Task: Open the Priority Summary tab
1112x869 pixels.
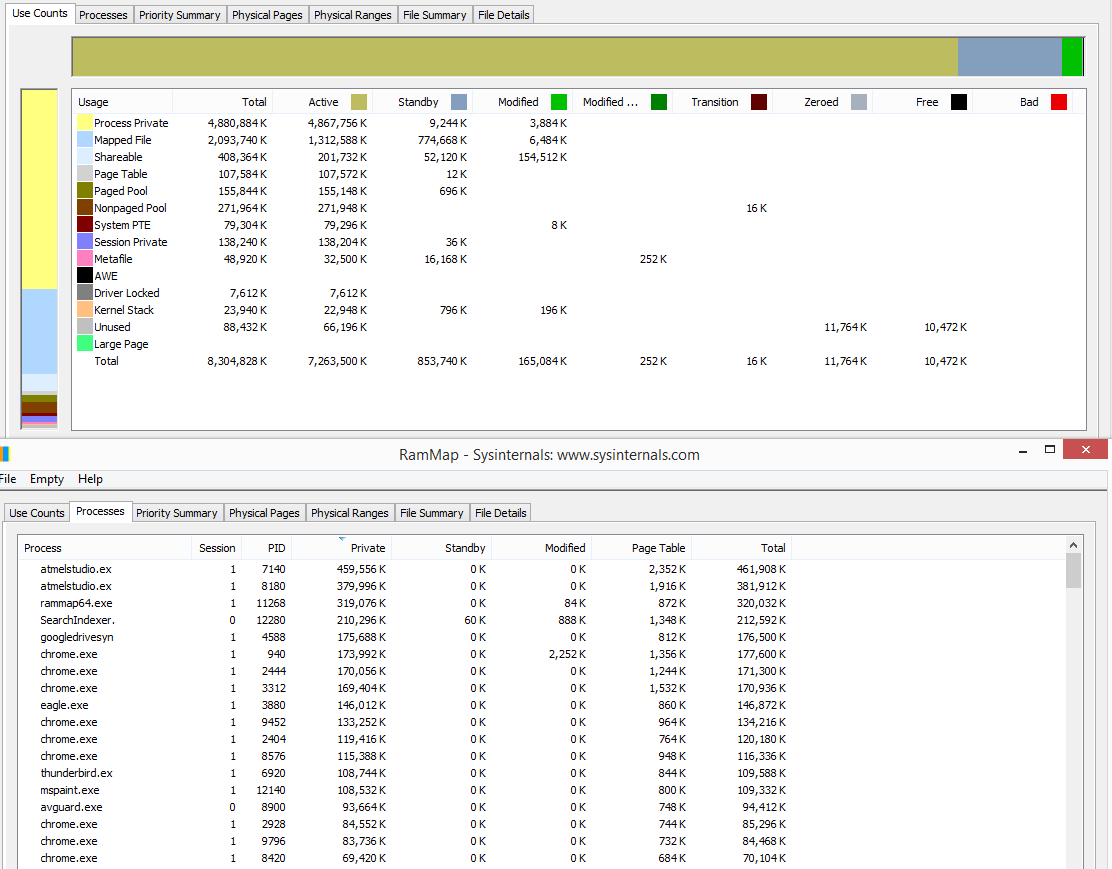Action: point(177,512)
